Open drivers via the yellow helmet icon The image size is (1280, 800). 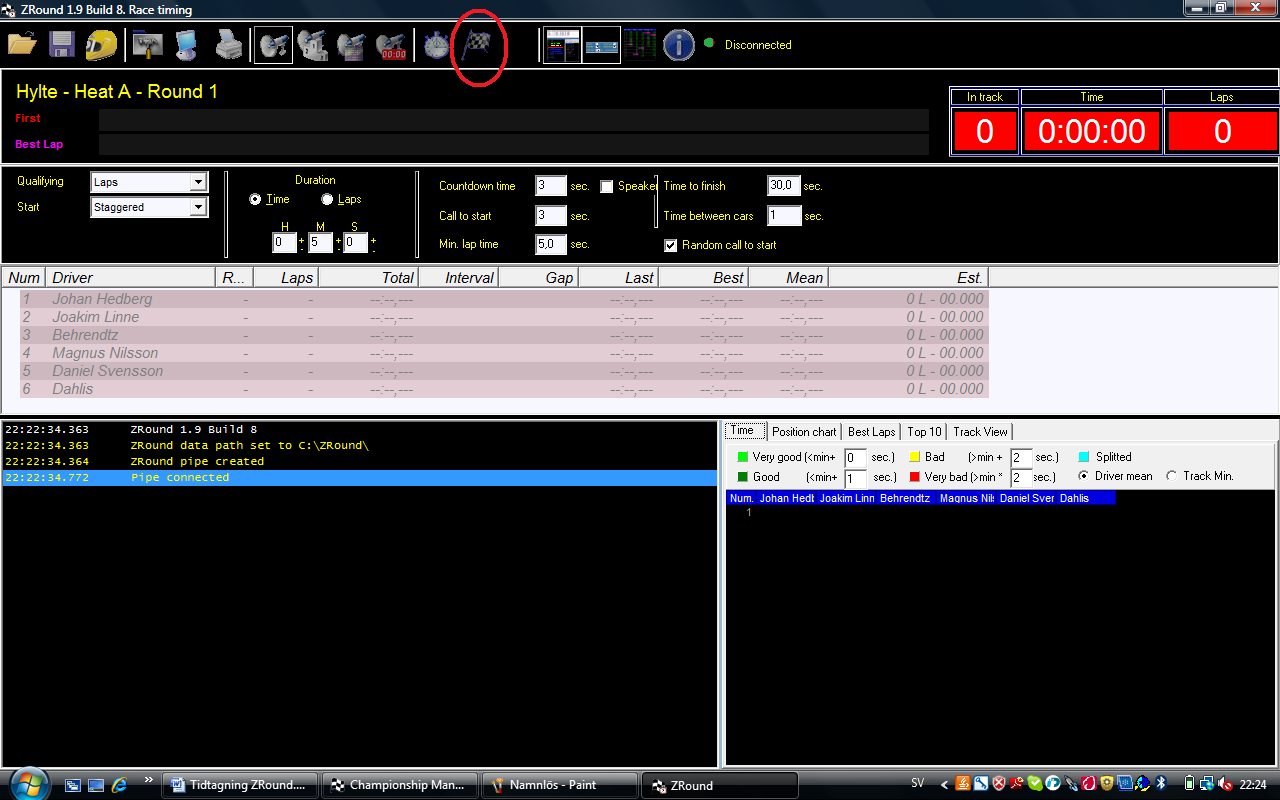point(101,45)
